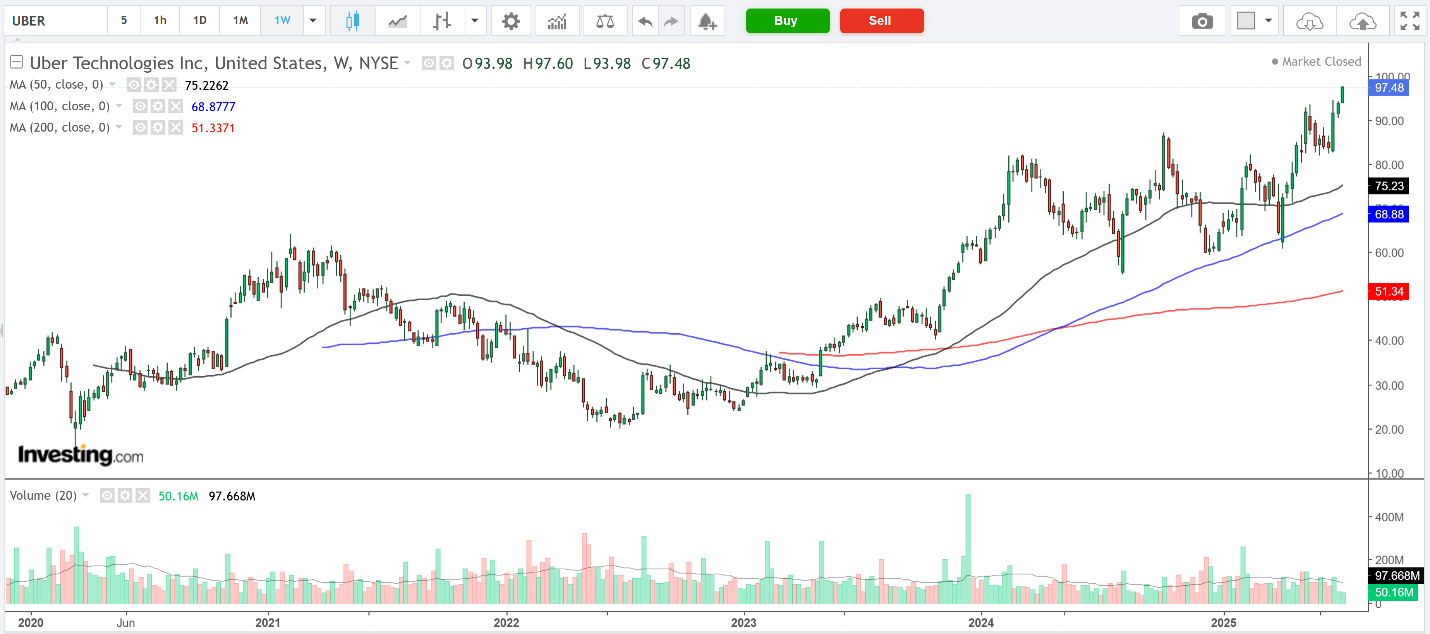Toggle visibility of Uber main series

click(429, 63)
